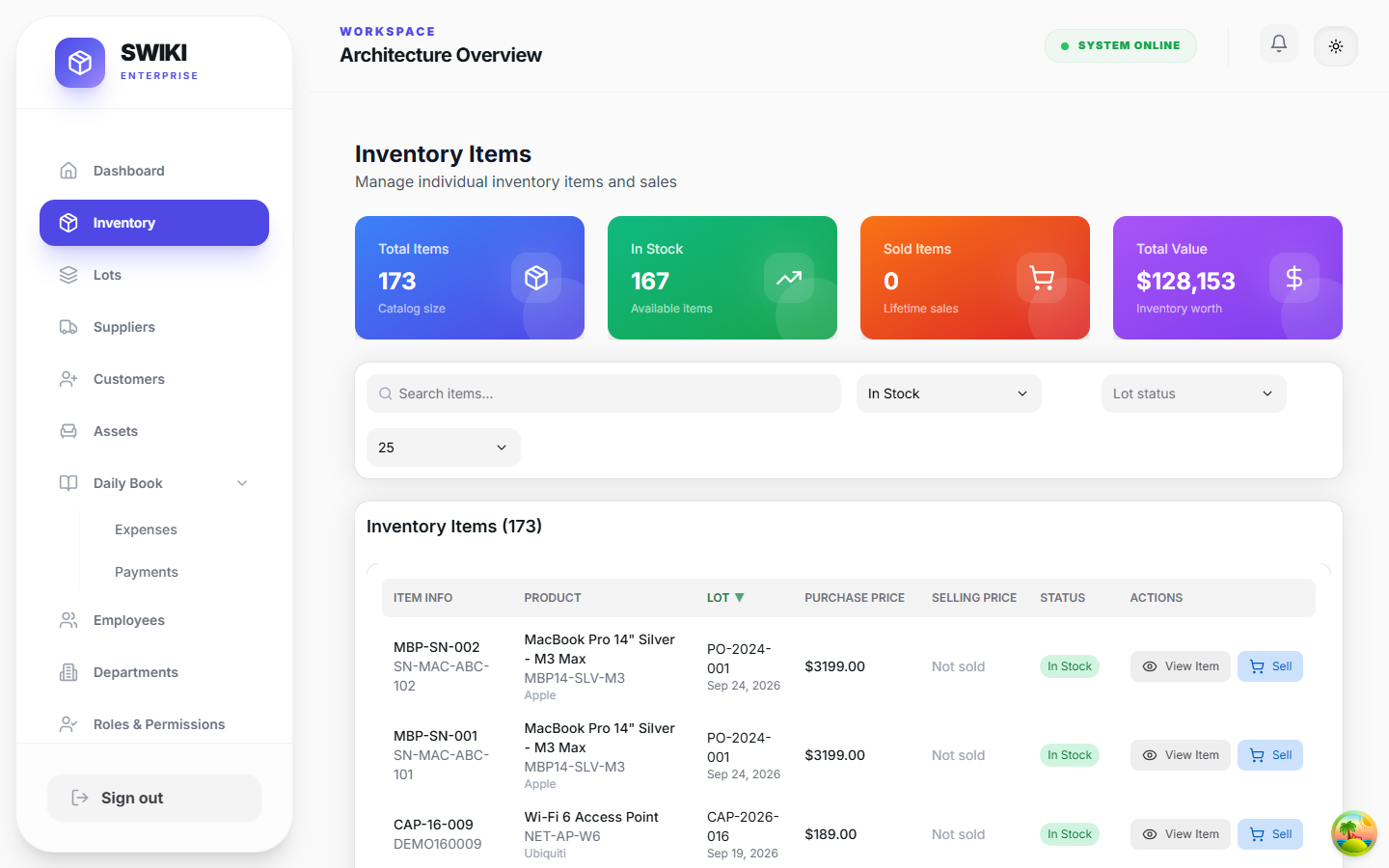This screenshot has width=1389, height=868.
Task: Click the SELLING PRICE column header
Action: click(974, 598)
